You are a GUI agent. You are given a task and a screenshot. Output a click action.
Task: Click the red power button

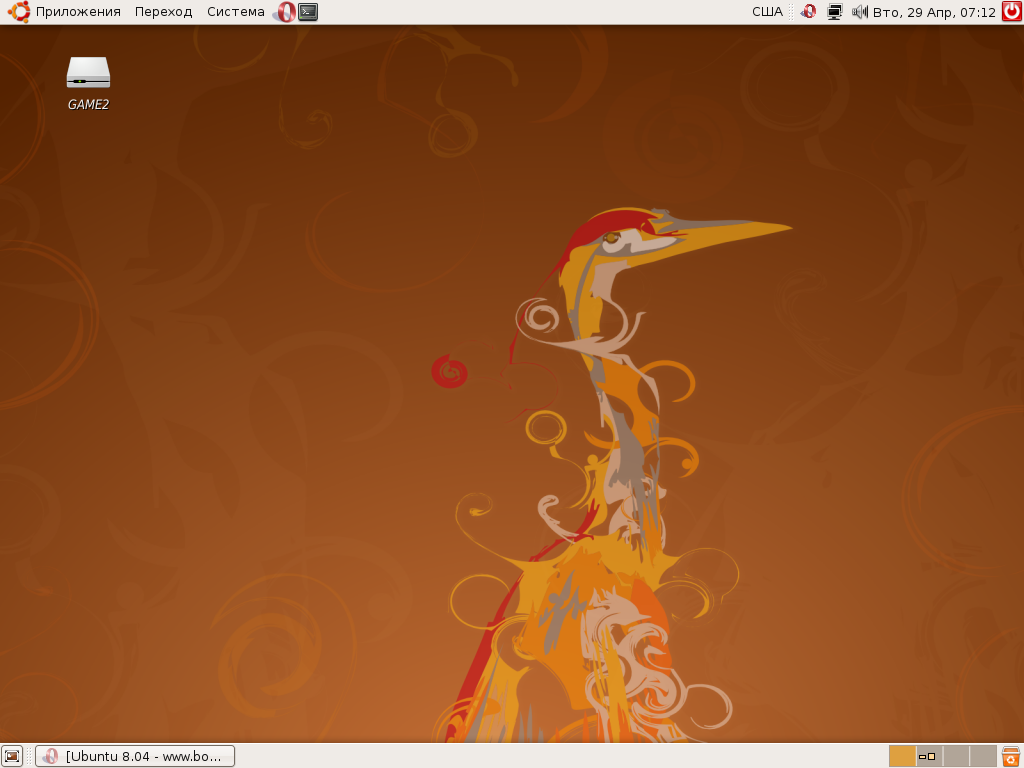1012,12
